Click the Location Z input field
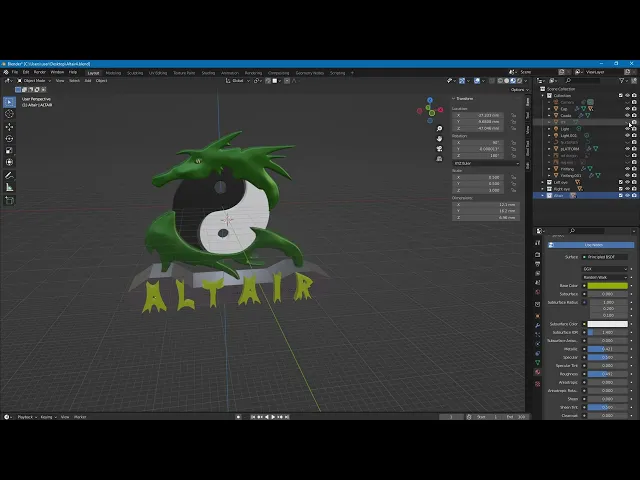Viewport: 640px width, 480px height. [x=478, y=129]
